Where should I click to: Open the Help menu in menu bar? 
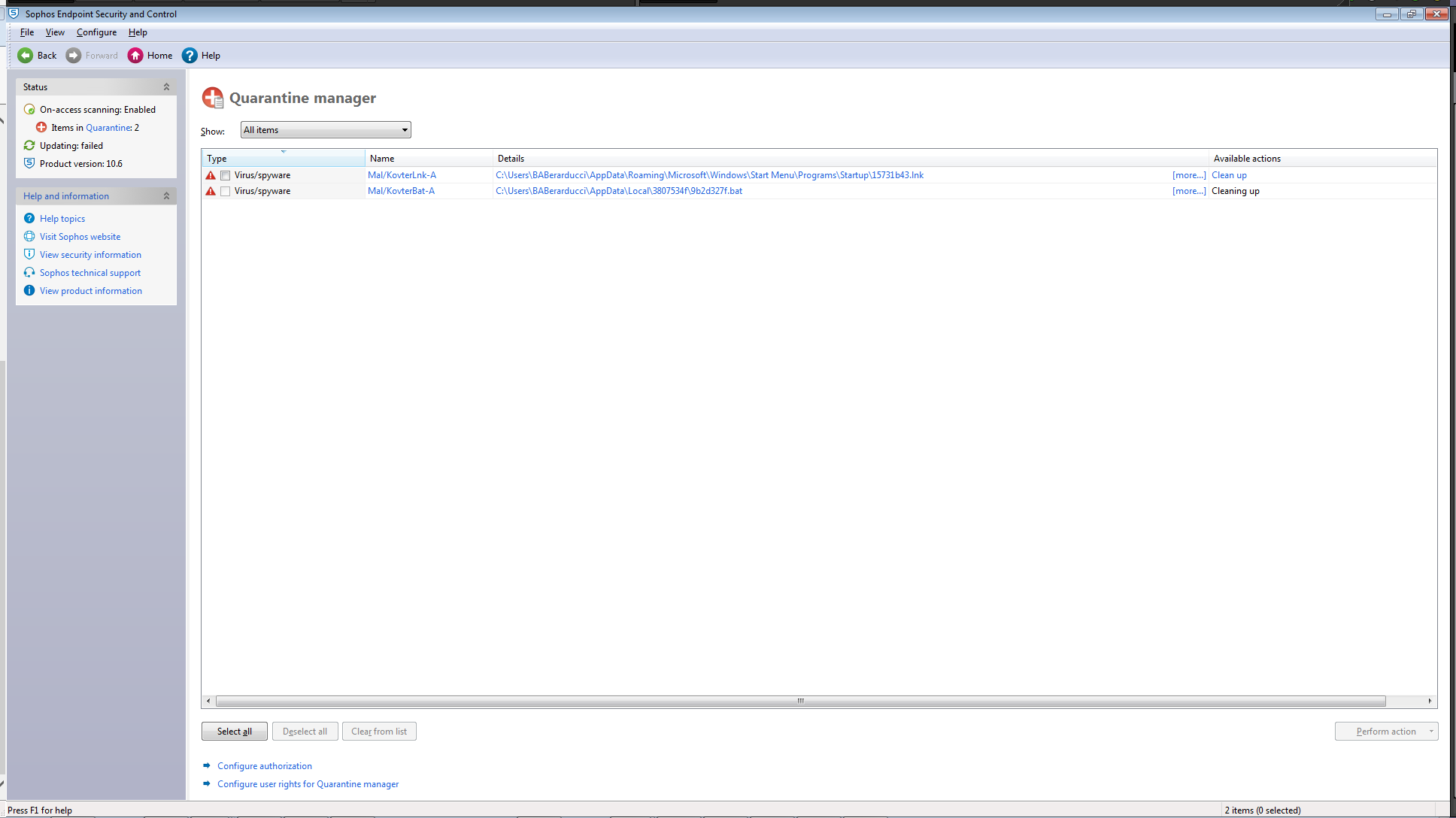(138, 32)
